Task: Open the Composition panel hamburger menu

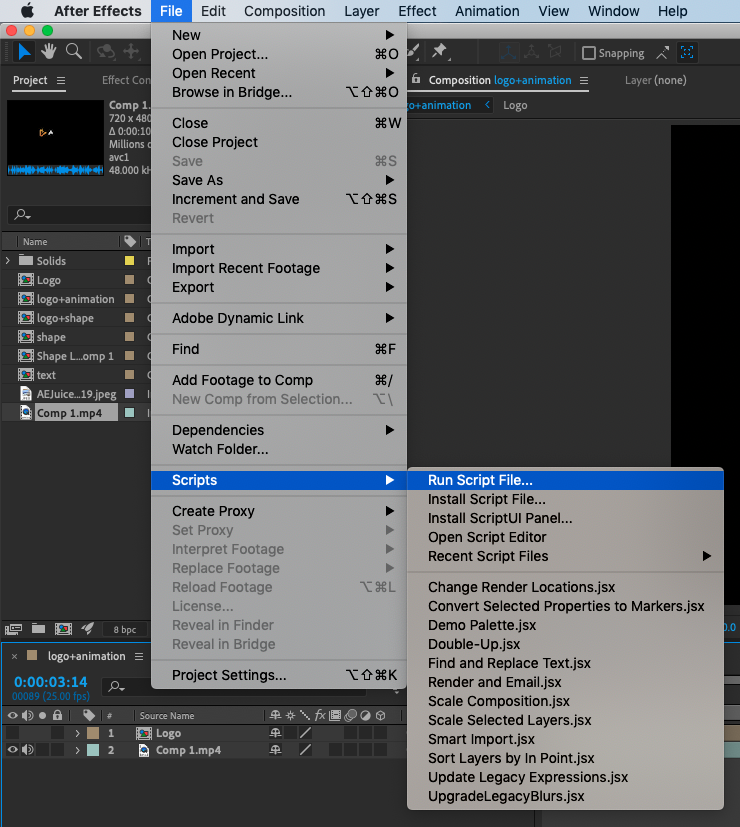Action: click(584, 80)
